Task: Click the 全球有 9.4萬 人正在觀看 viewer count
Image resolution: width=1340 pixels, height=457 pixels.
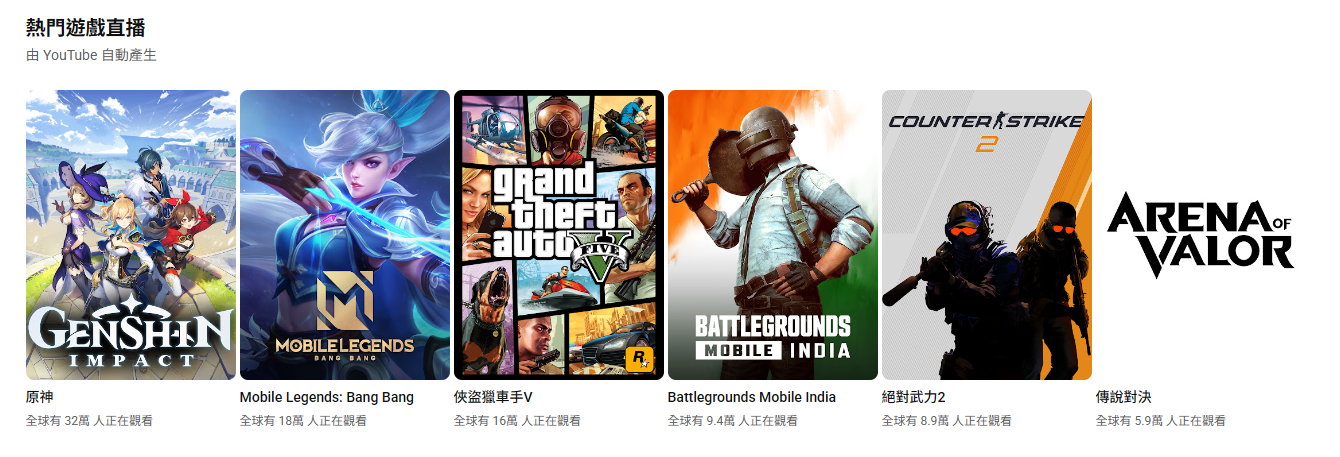Action: pyautogui.click(x=733, y=421)
